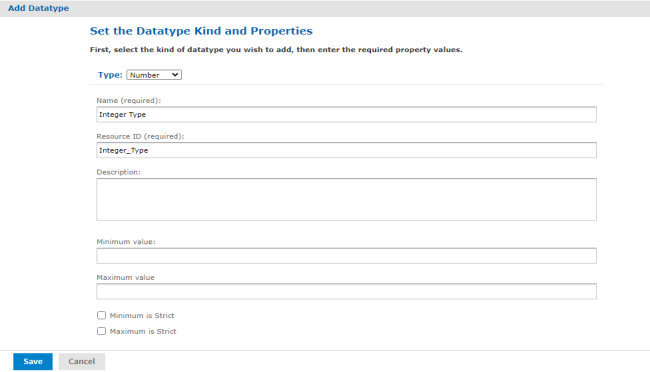This screenshot has width=650, height=372.
Task: Click the Add Datatype title bar text
Action: tap(39, 8)
